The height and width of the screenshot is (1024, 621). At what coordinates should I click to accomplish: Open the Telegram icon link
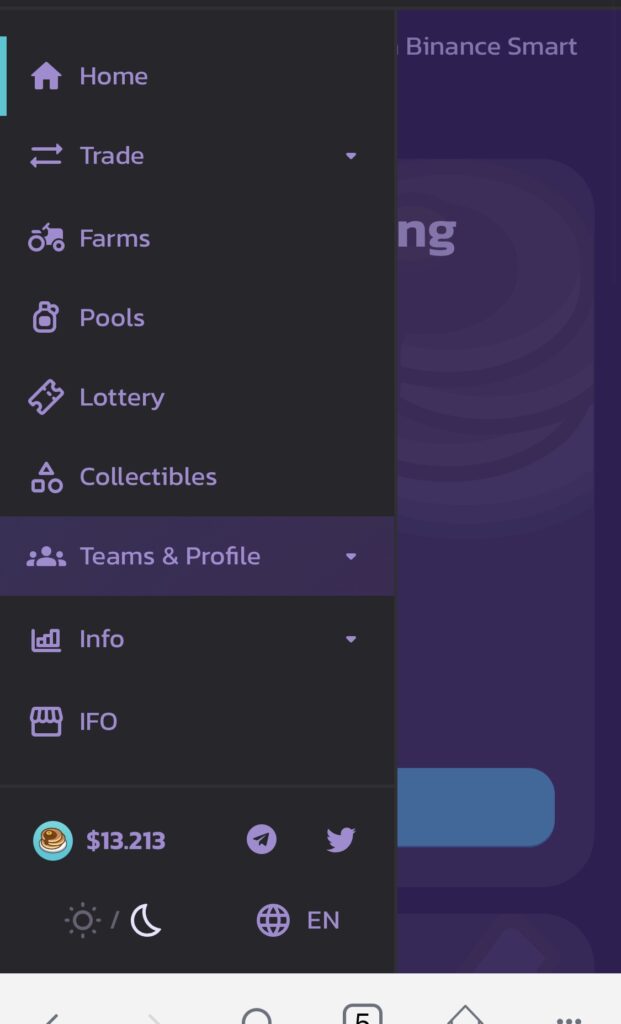tap(261, 839)
